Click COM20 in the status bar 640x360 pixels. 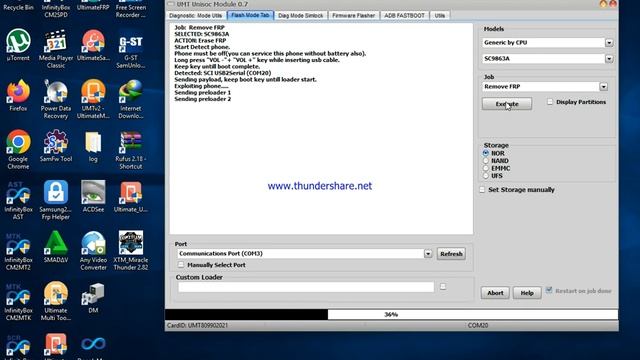pos(478,325)
